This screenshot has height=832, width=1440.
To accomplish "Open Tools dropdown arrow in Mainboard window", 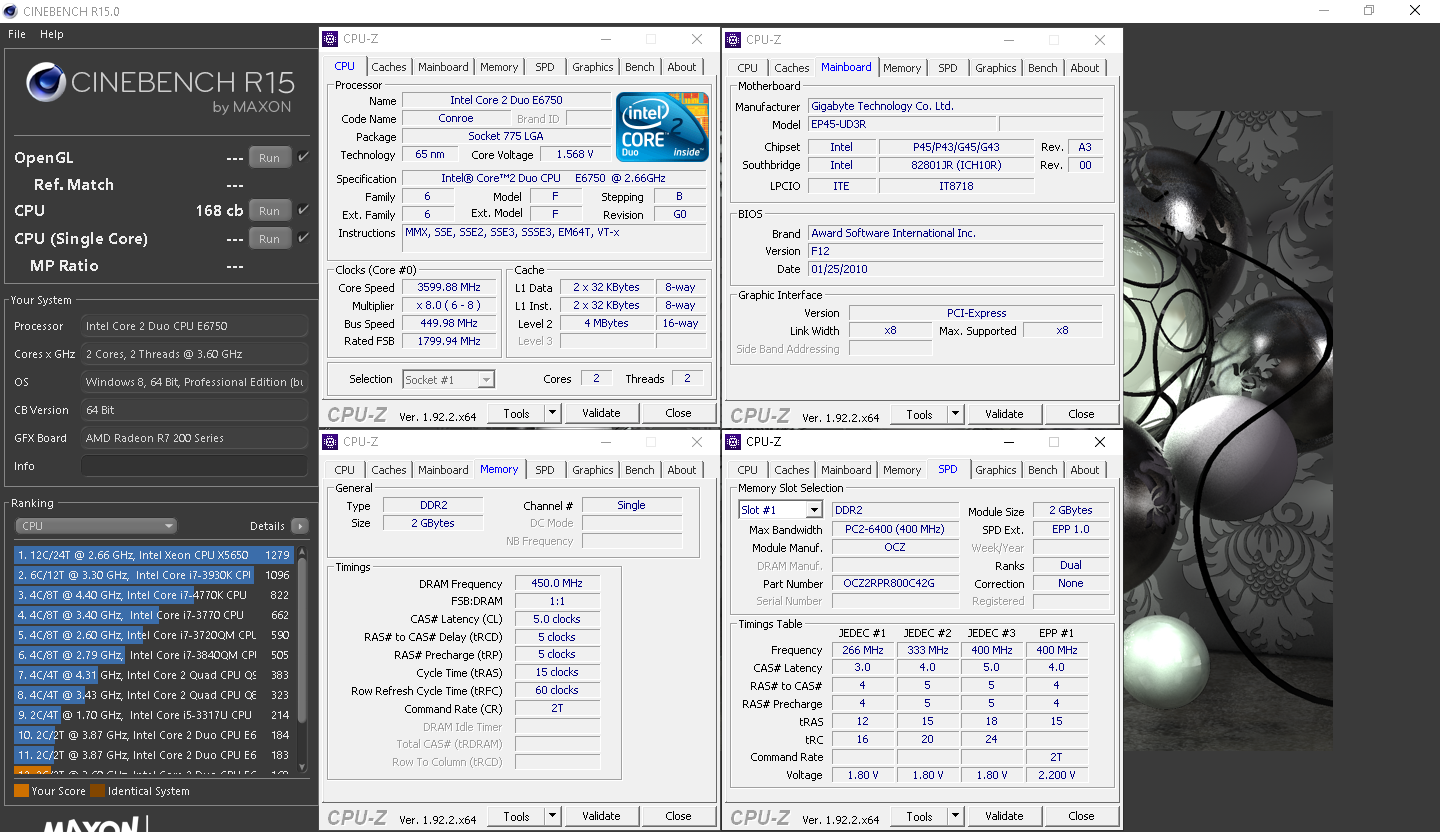I will pyautogui.click(x=955, y=414).
